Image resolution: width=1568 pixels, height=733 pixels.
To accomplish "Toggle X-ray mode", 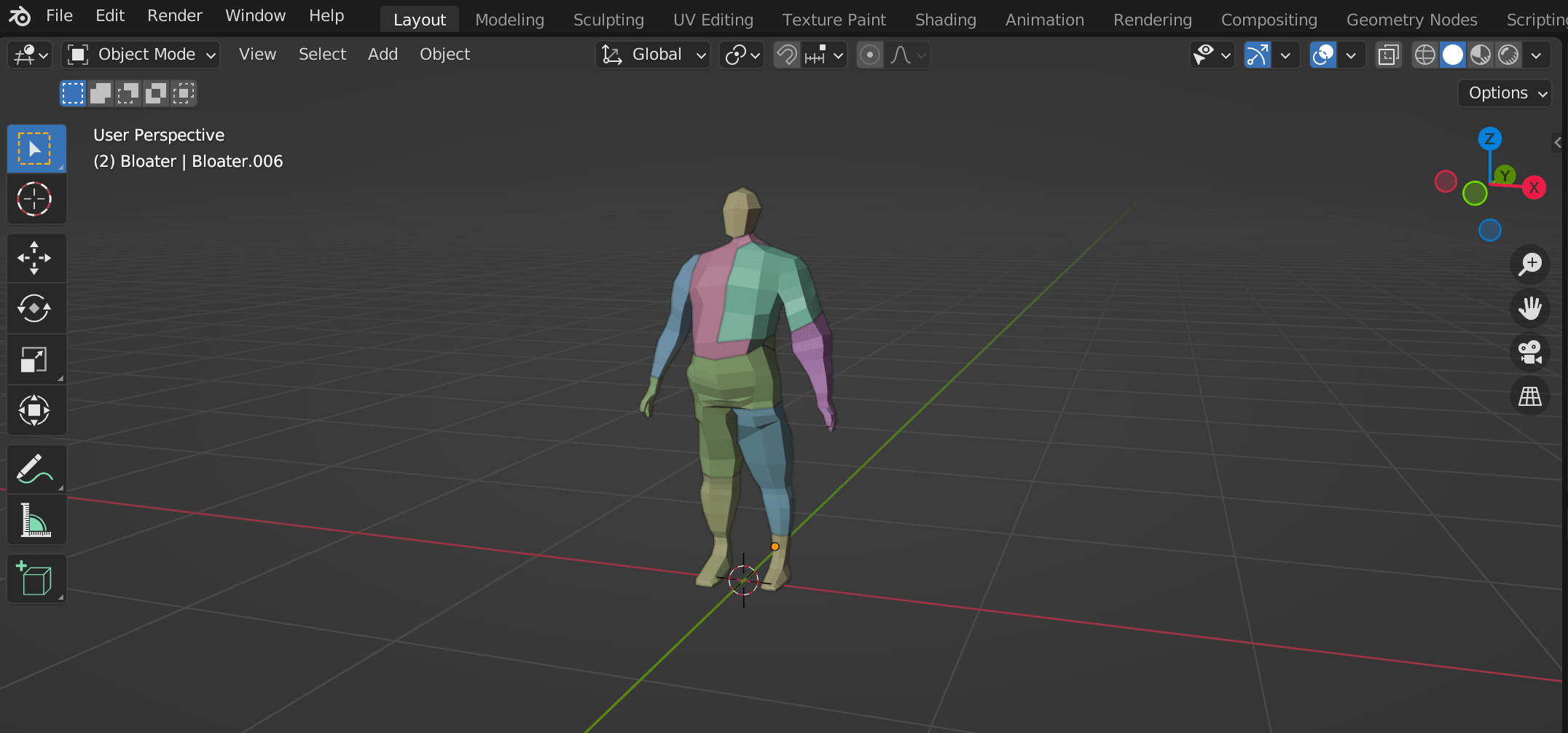I will pos(1389,55).
